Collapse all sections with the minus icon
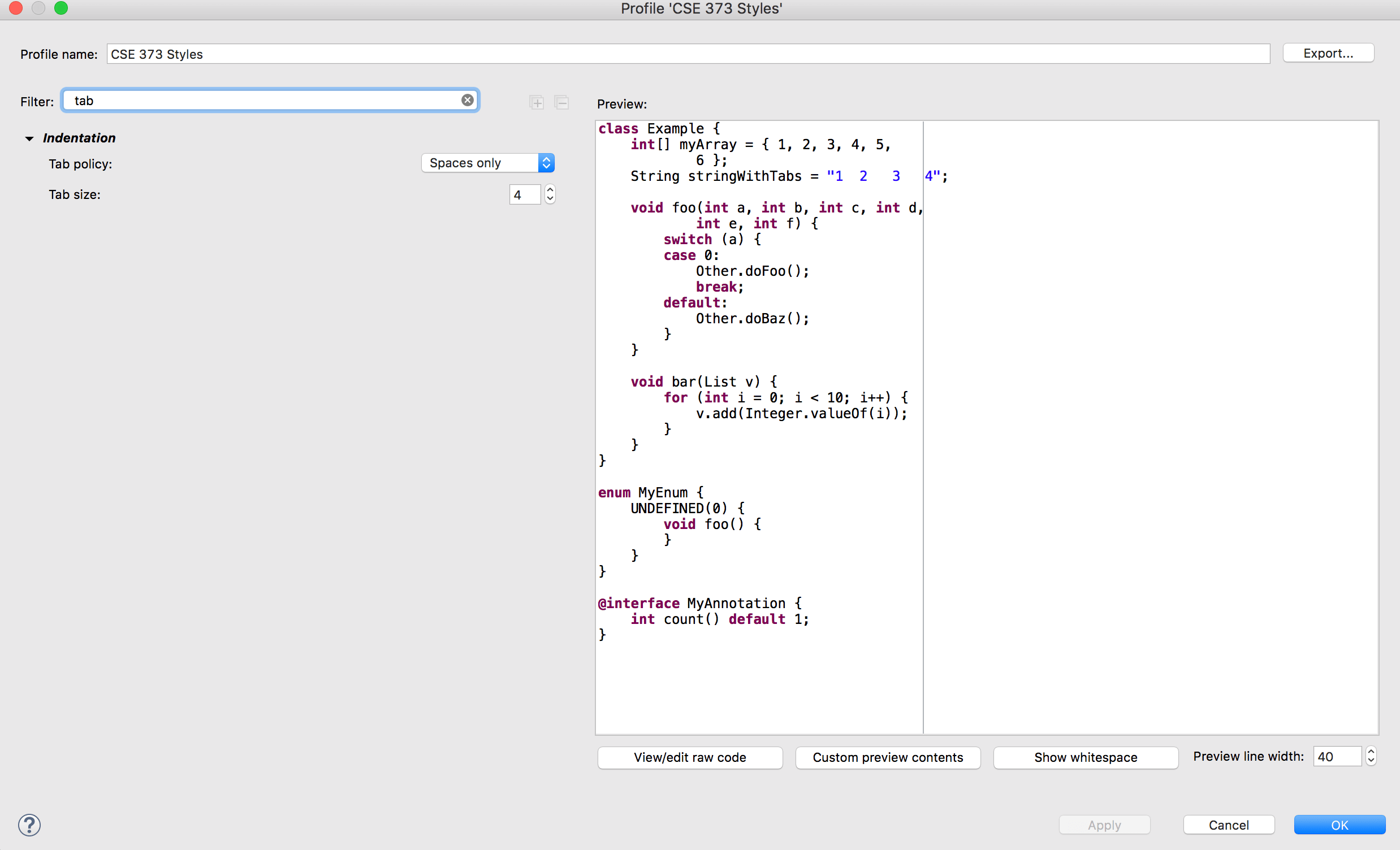 point(561,102)
